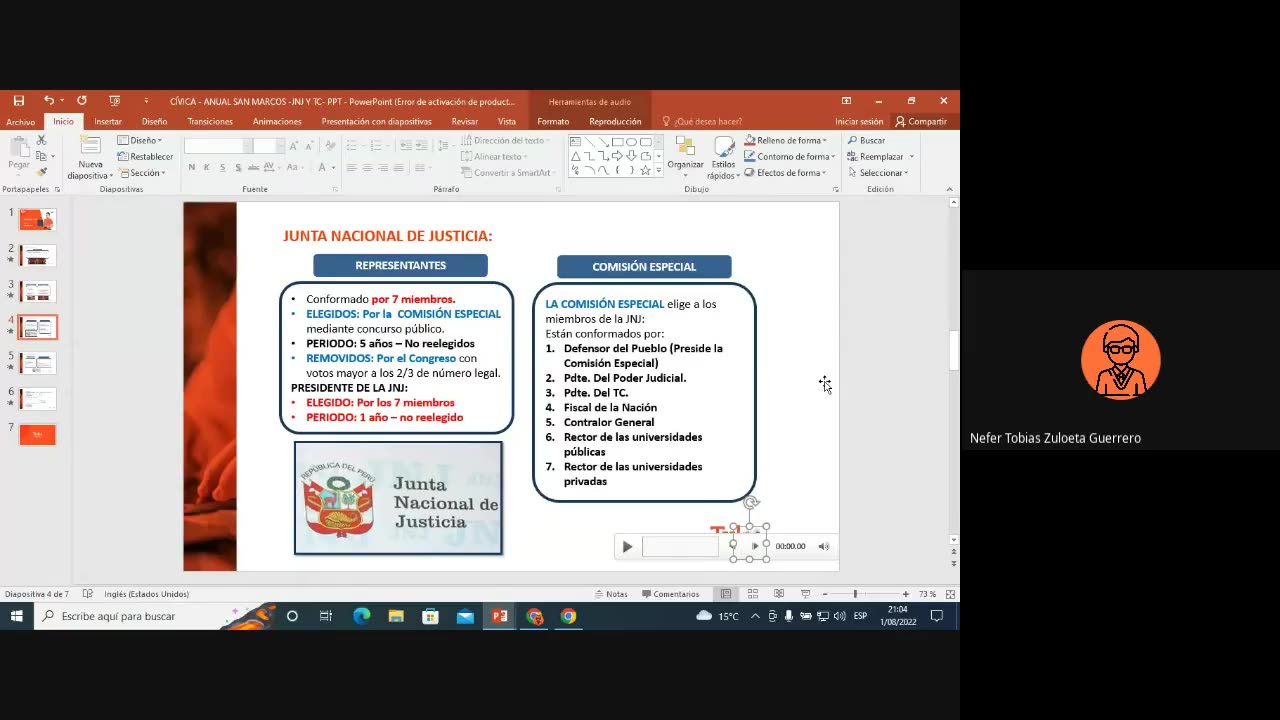Click the Compartir share button

(x=921, y=122)
